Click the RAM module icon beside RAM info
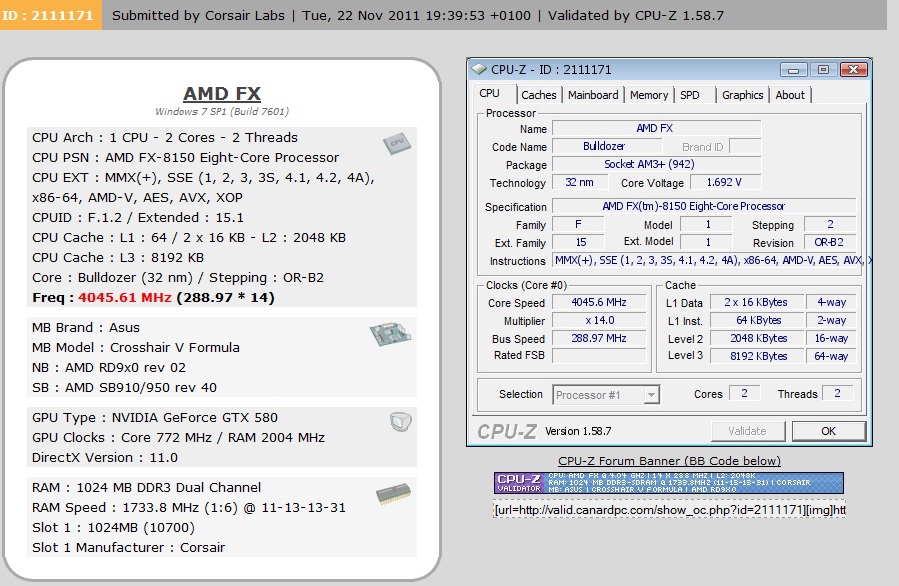The width and height of the screenshot is (899, 586). click(x=393, y=494)
